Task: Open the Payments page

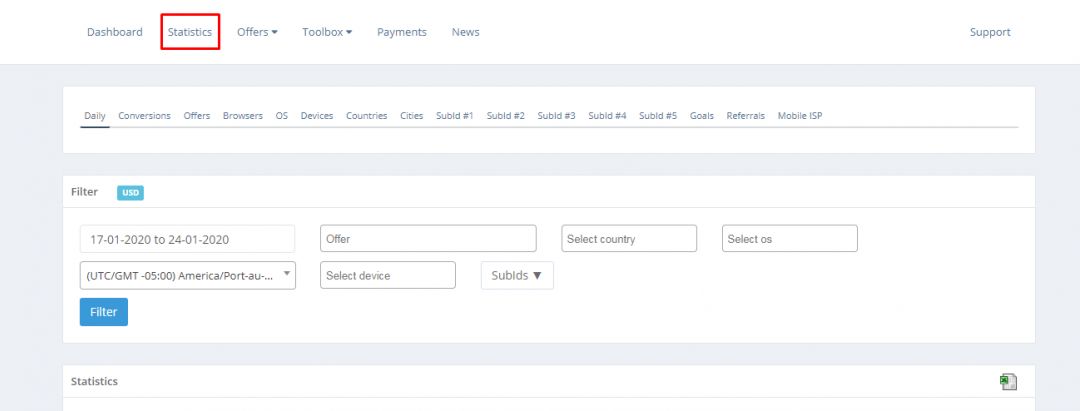Action: tap(401, 32)
